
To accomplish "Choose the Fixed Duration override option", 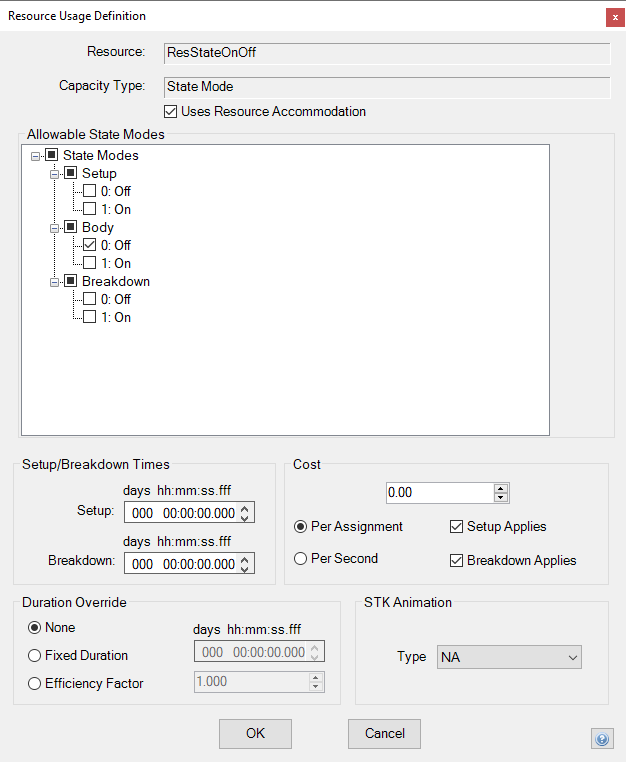I will pos(35,656).
